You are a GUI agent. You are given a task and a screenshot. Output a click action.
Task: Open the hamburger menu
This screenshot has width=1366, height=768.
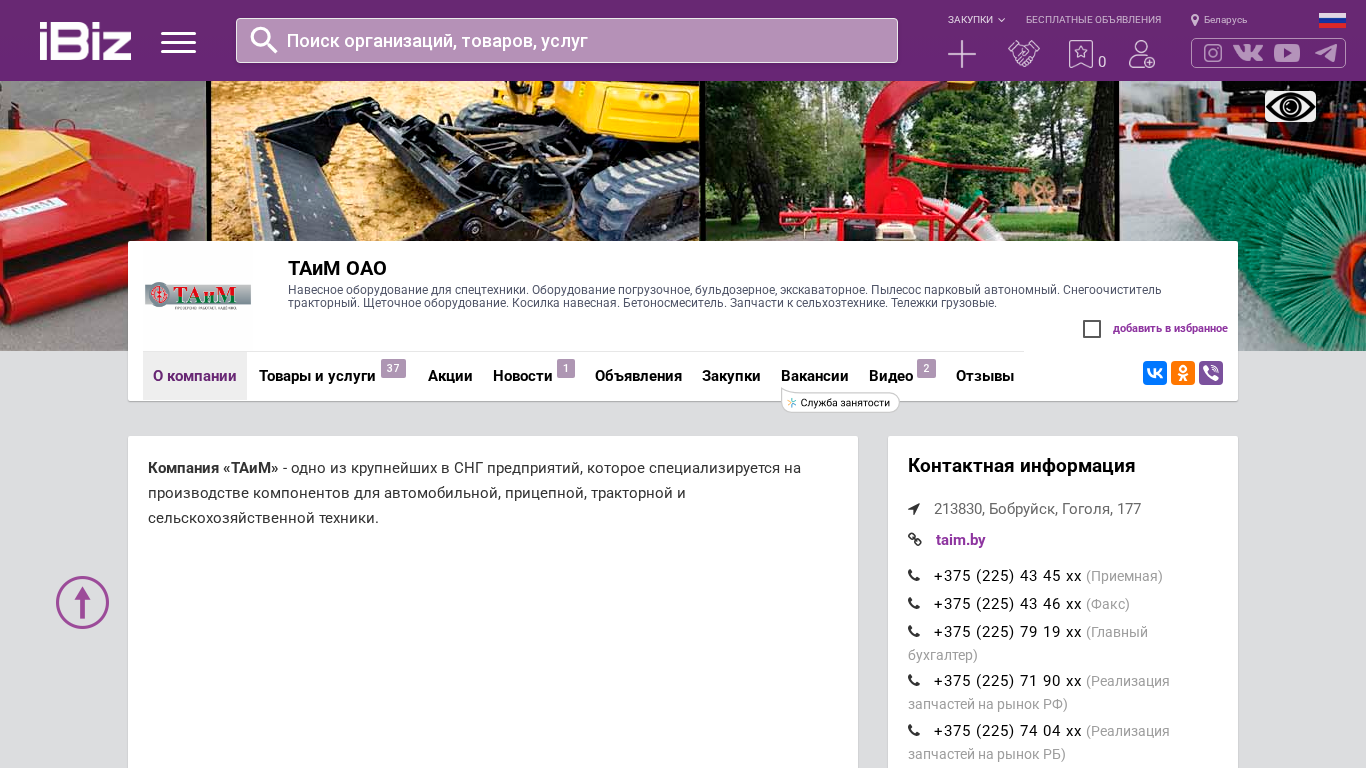tap(178, 42)
